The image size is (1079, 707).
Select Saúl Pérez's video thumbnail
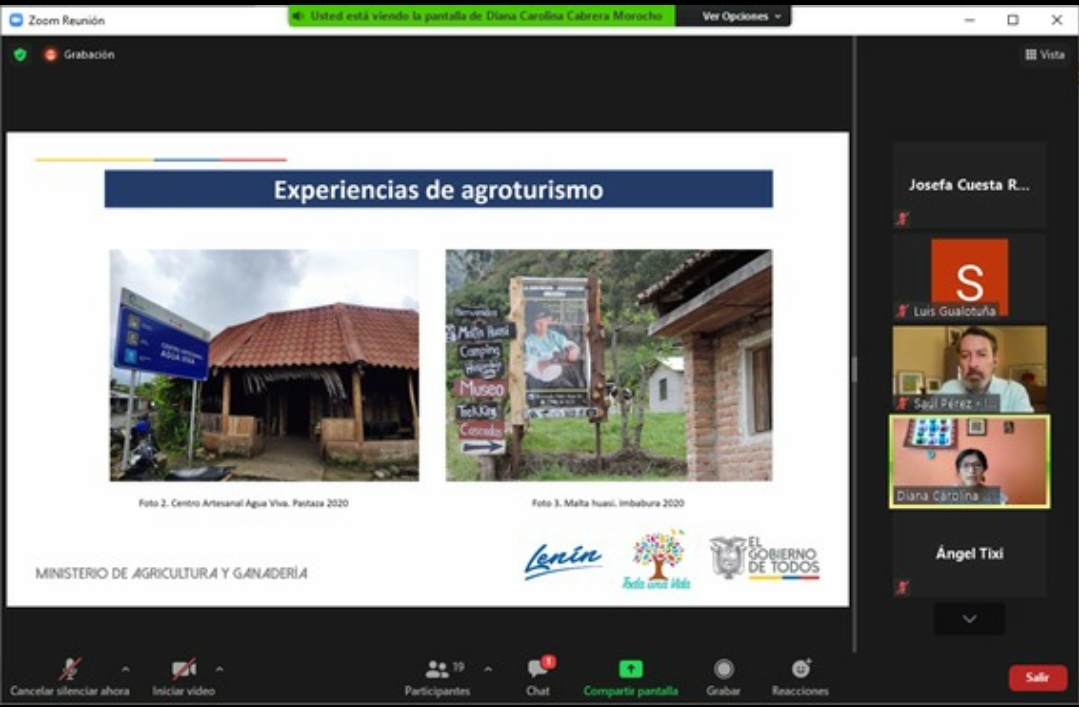[x=969, y=368]
